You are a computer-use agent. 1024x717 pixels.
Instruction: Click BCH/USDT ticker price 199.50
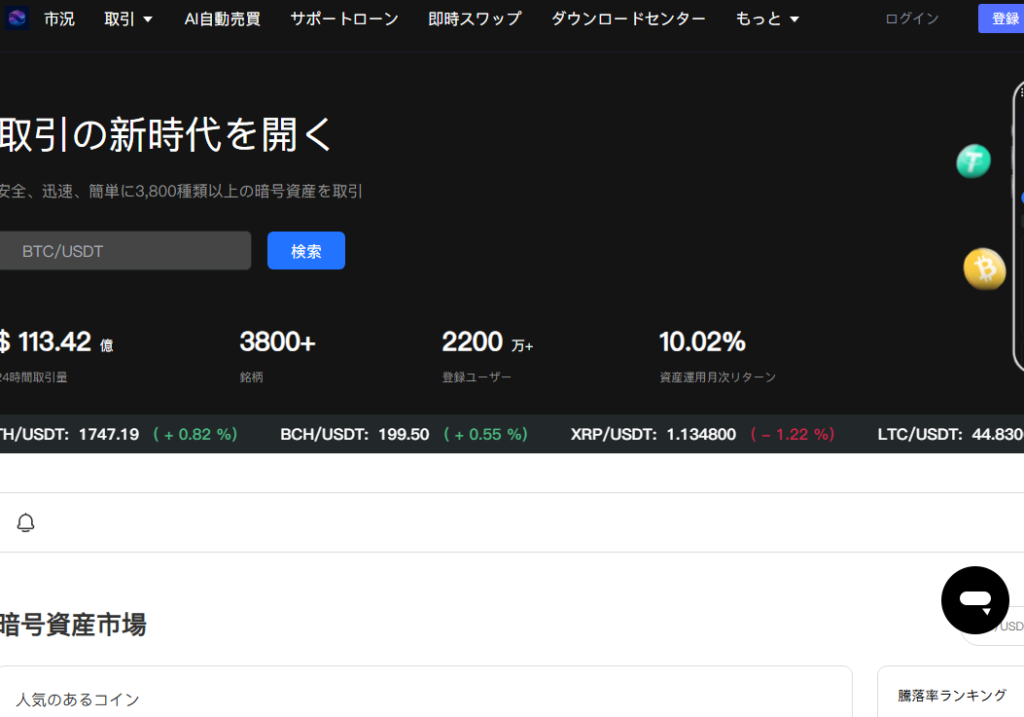tap(404, 434)
